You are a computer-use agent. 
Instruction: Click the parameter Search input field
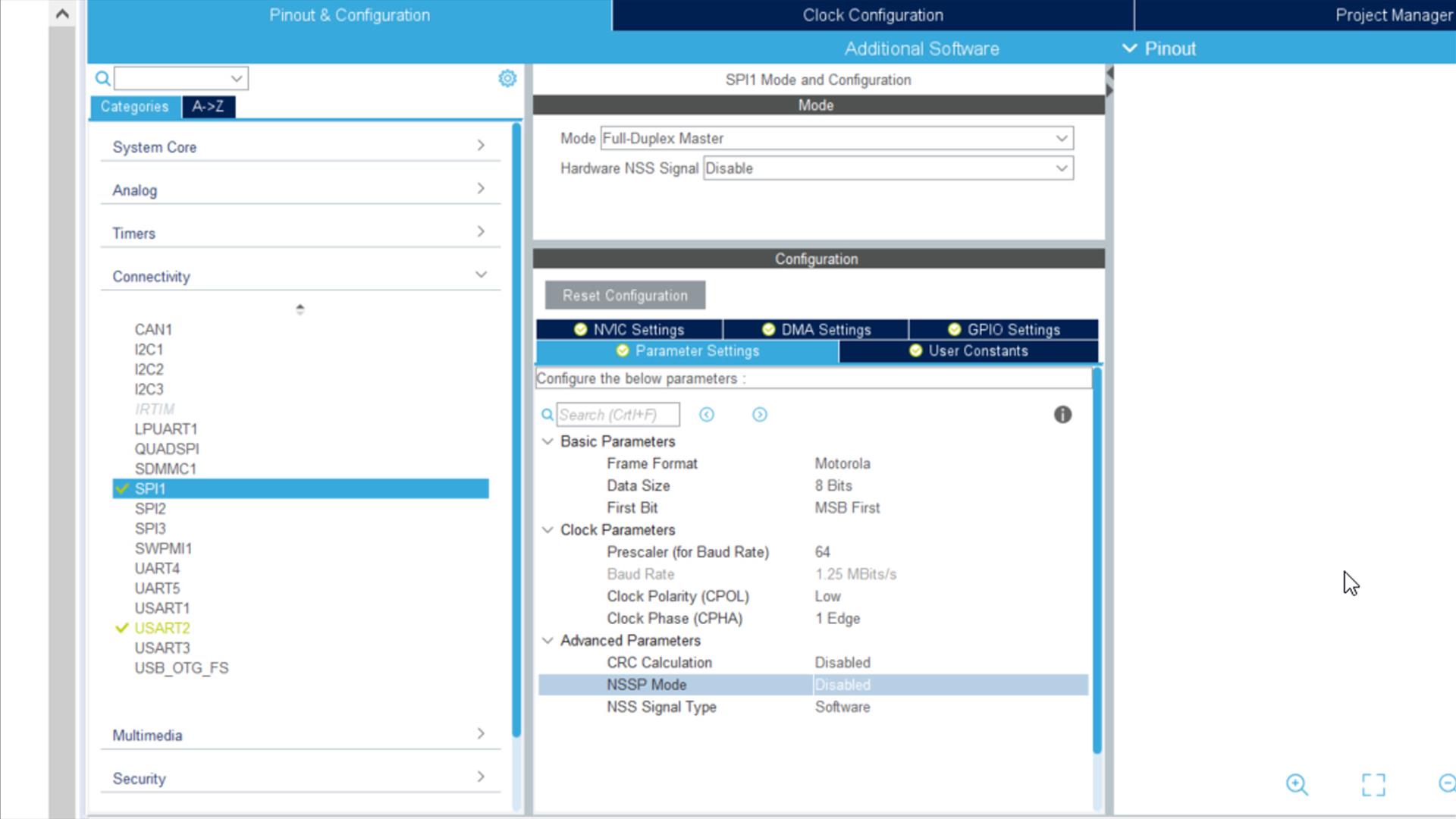[x=617, y=415]
